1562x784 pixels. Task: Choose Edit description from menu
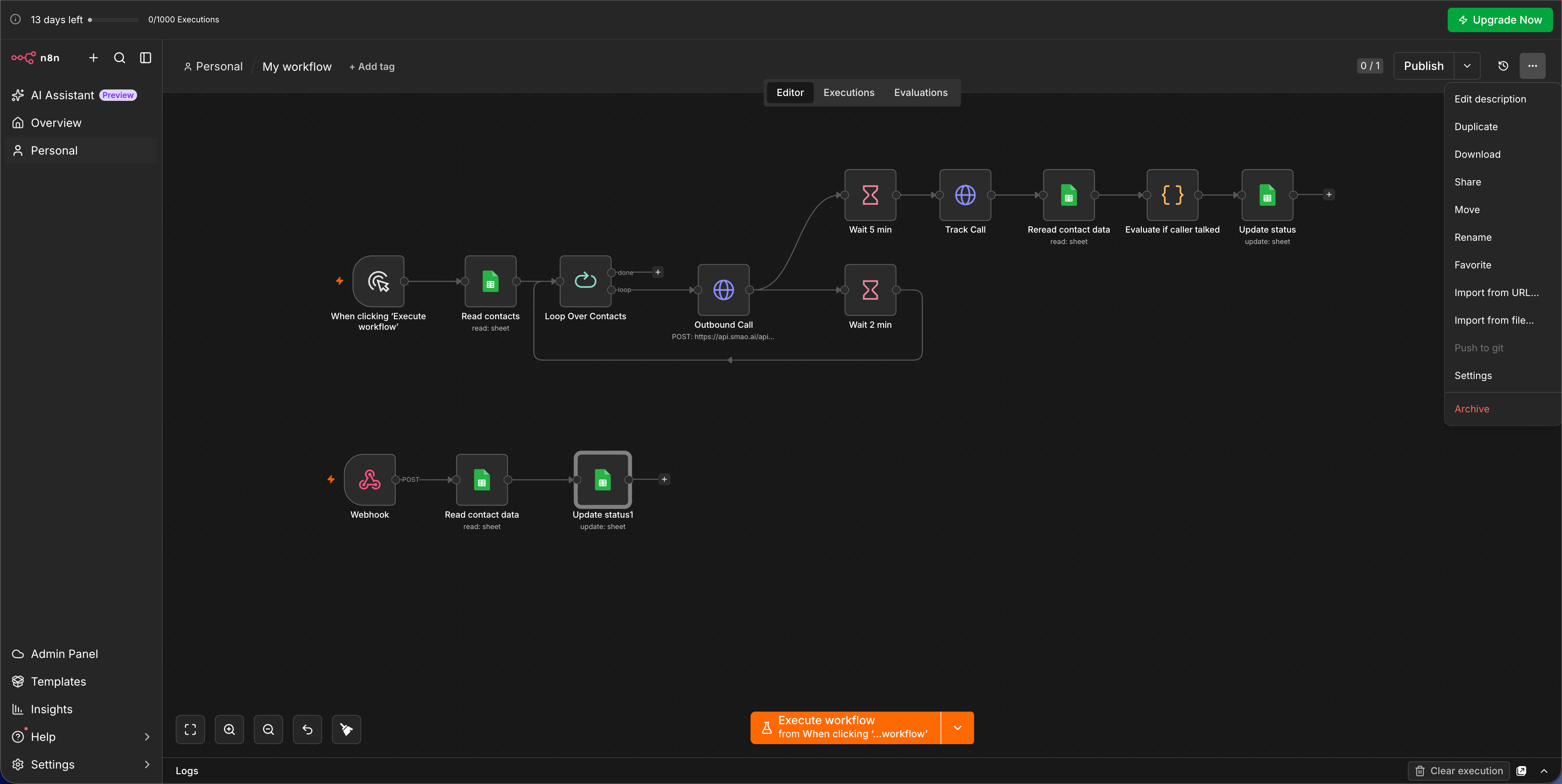(x=1503, y=99)
